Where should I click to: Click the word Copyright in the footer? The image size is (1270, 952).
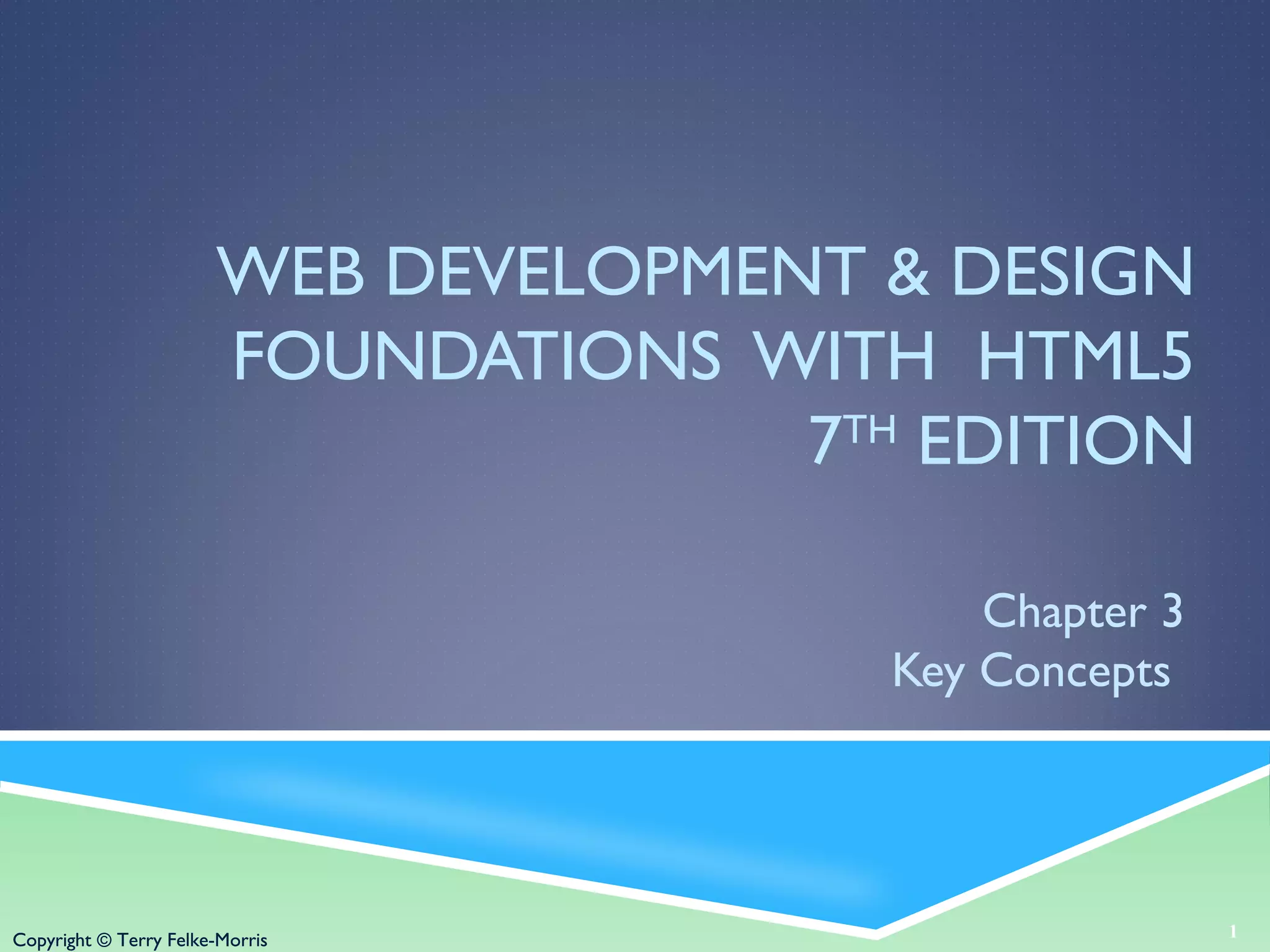pos(52,940)
